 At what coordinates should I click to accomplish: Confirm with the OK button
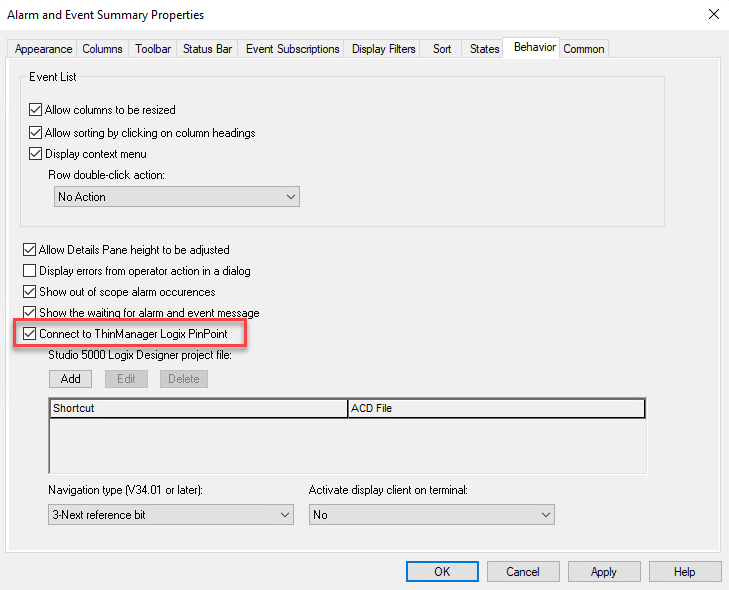click(442, 571)
